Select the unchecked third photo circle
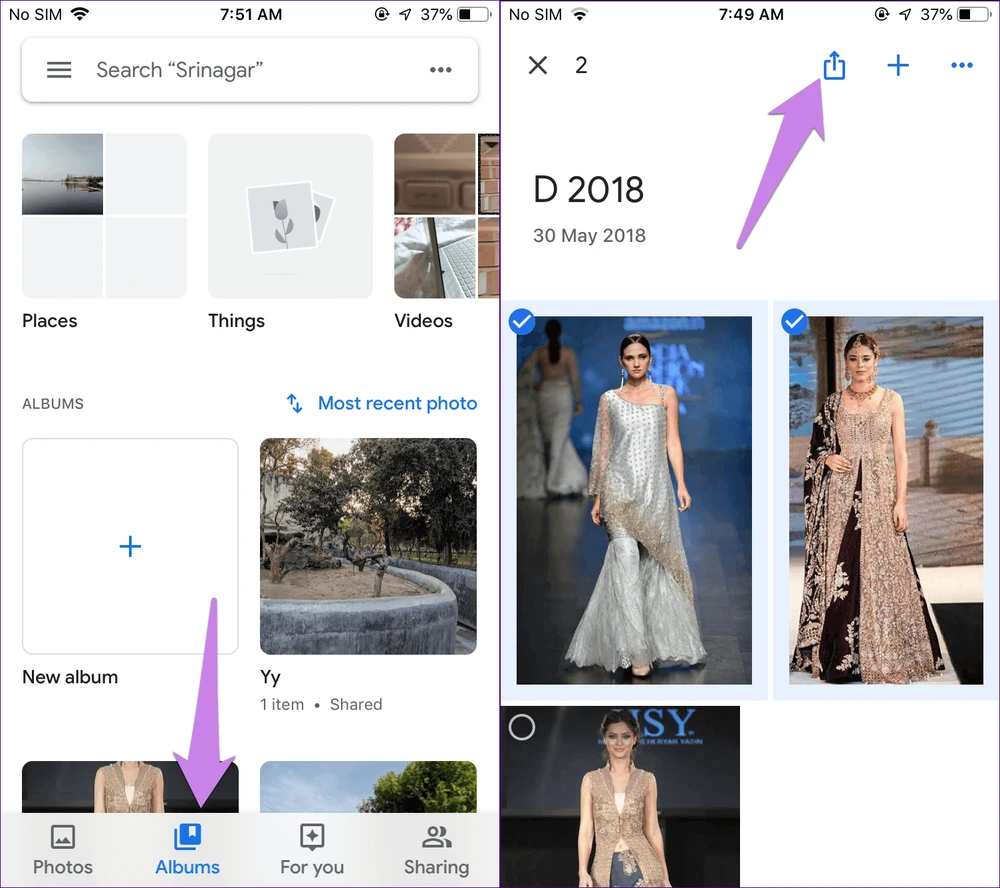The width and height of the screenshot is (1000, 888). pos(522,728)
